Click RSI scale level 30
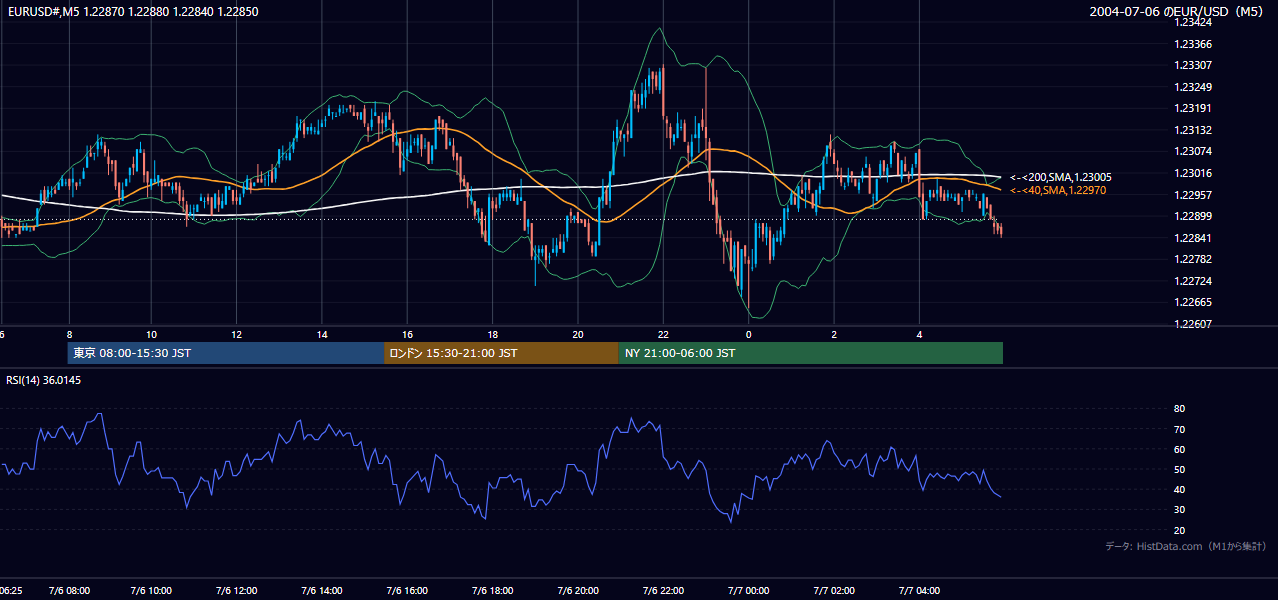 pyautogui.click(x=1179, y=510)
